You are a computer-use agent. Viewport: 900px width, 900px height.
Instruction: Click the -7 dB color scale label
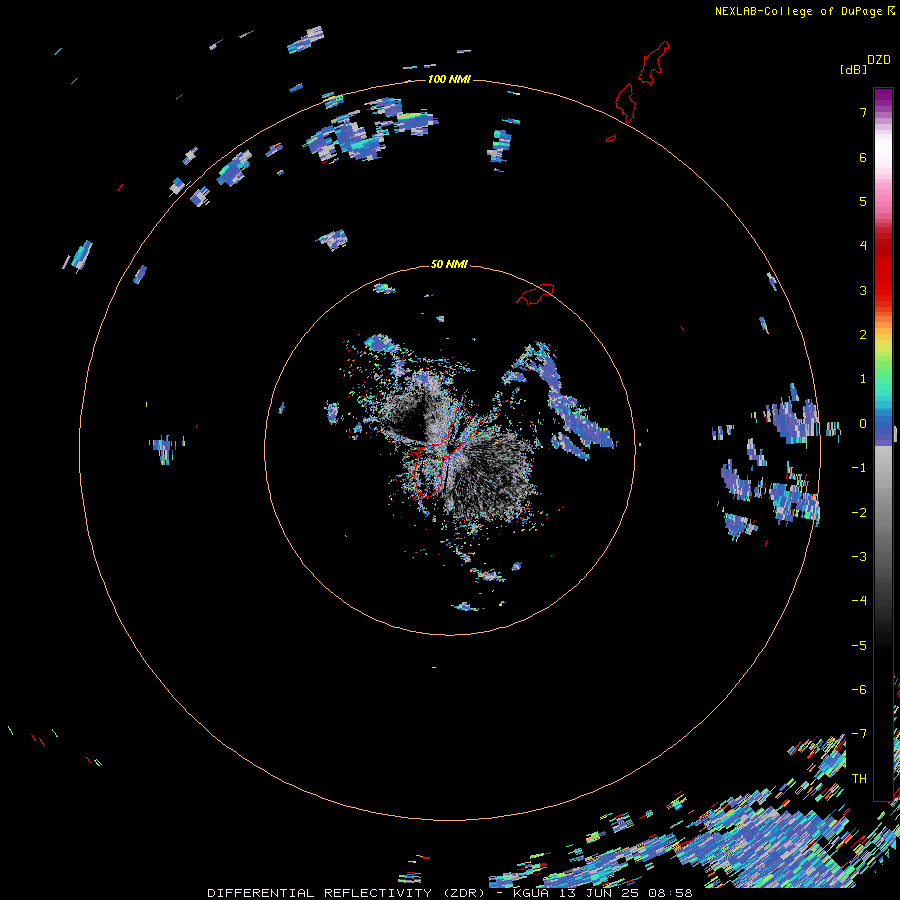click(x=859, y=734)
